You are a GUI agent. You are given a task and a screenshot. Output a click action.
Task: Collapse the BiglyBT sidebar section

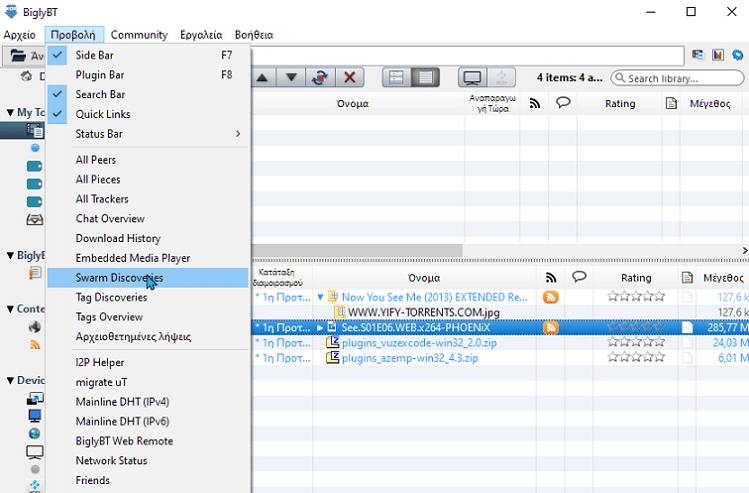pos(10,256)
